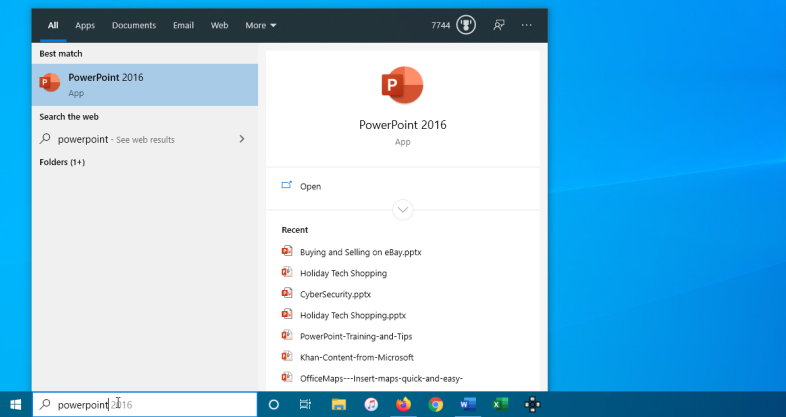Open Task View from the taskbar
Screen dimensions: 786x417
coord(305,404)
